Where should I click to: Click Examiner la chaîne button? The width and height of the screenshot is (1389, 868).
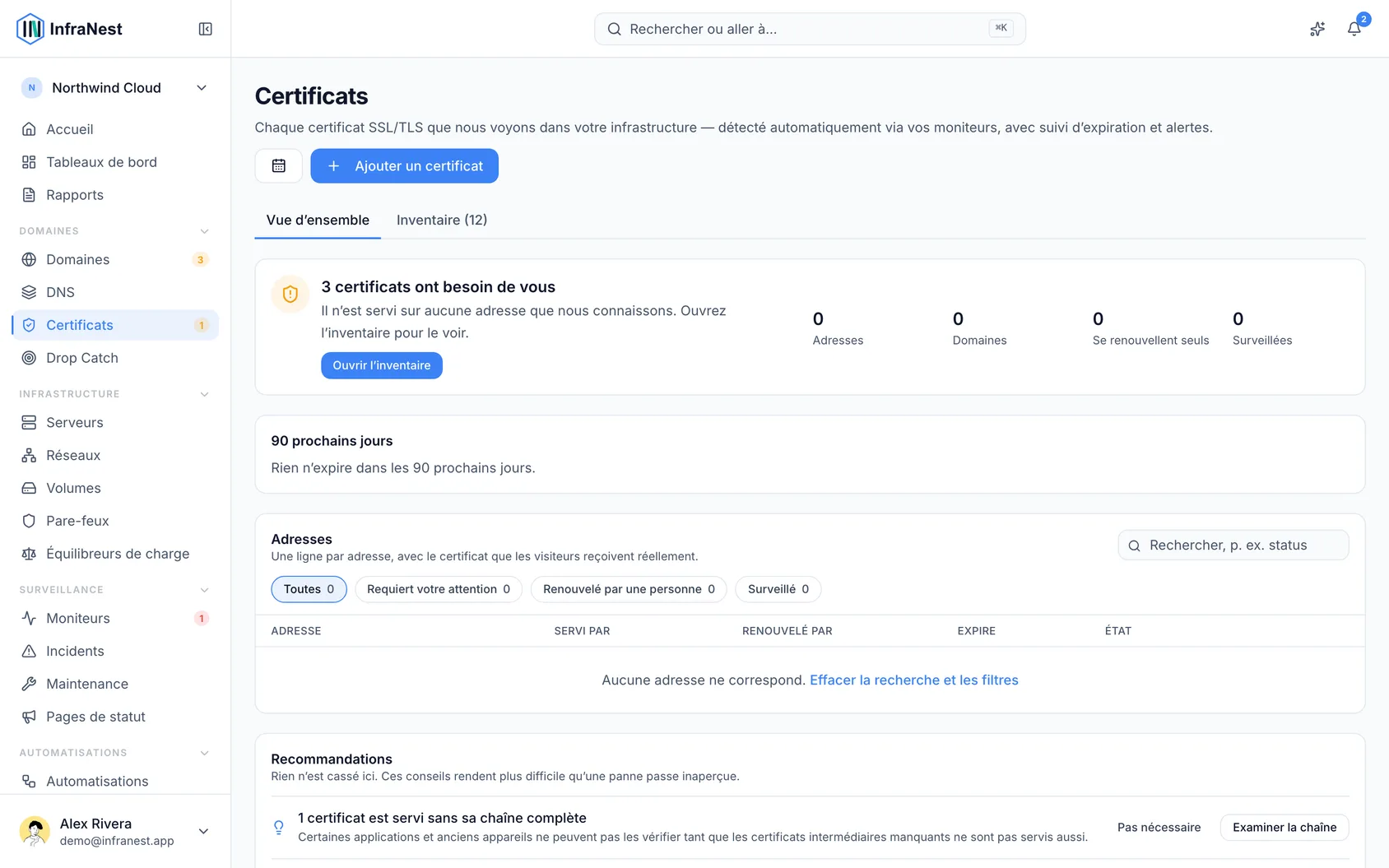1284,828
